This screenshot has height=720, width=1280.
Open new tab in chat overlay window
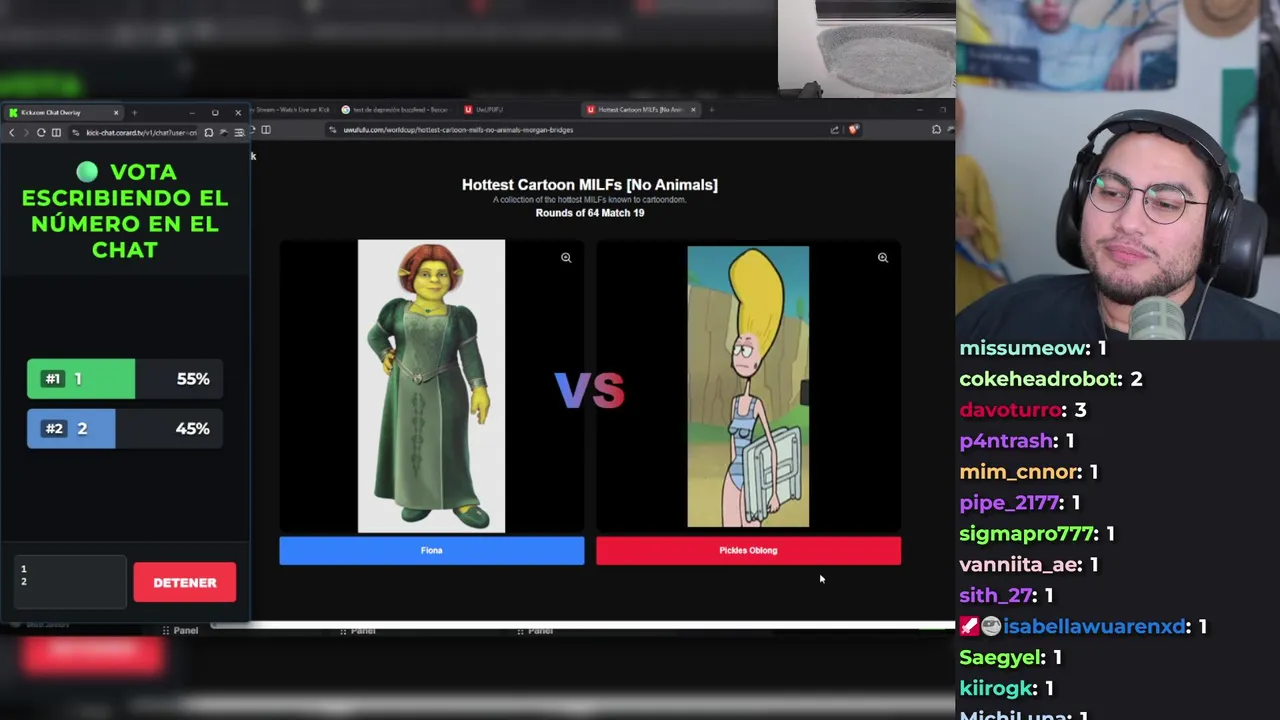coord(135,112)
